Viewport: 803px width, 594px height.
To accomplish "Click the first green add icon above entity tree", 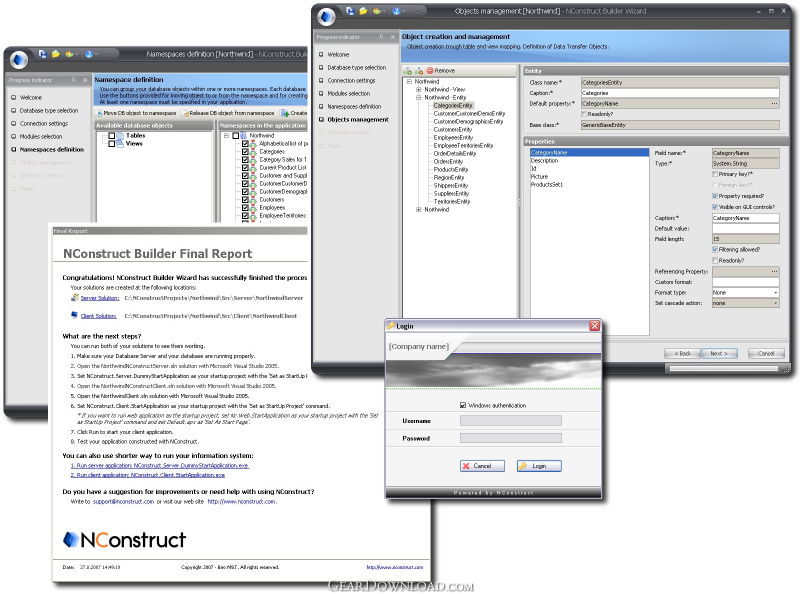I will [407, 71].
